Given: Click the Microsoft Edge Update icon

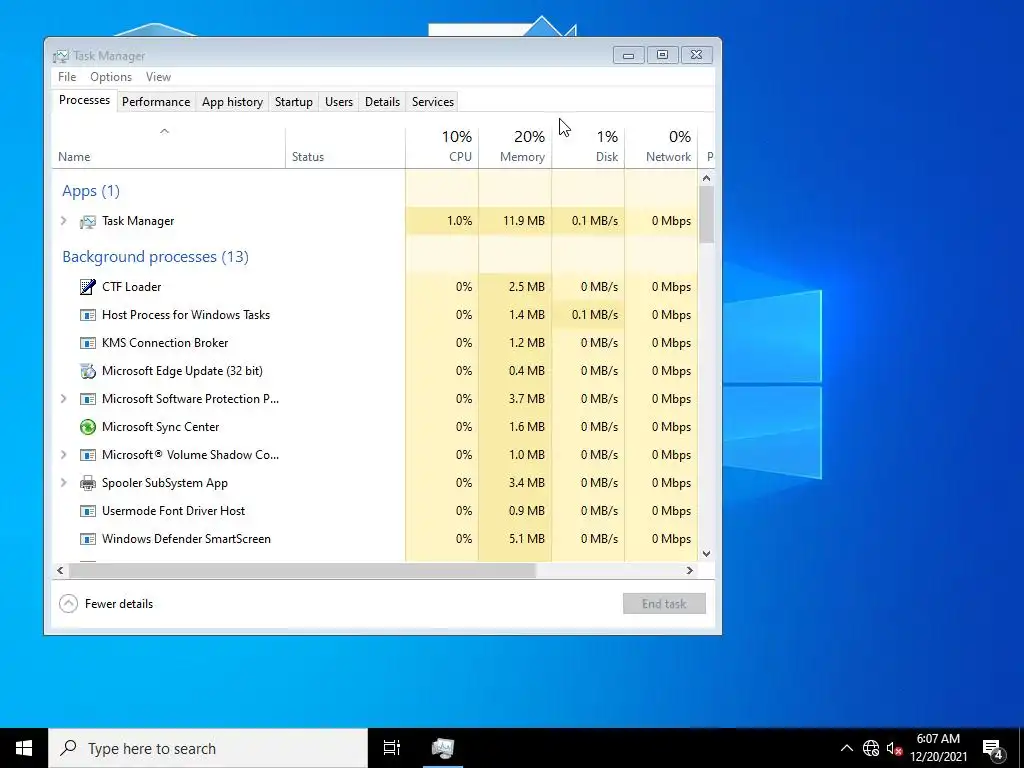Looking at the screenshot, I should 88,371.
